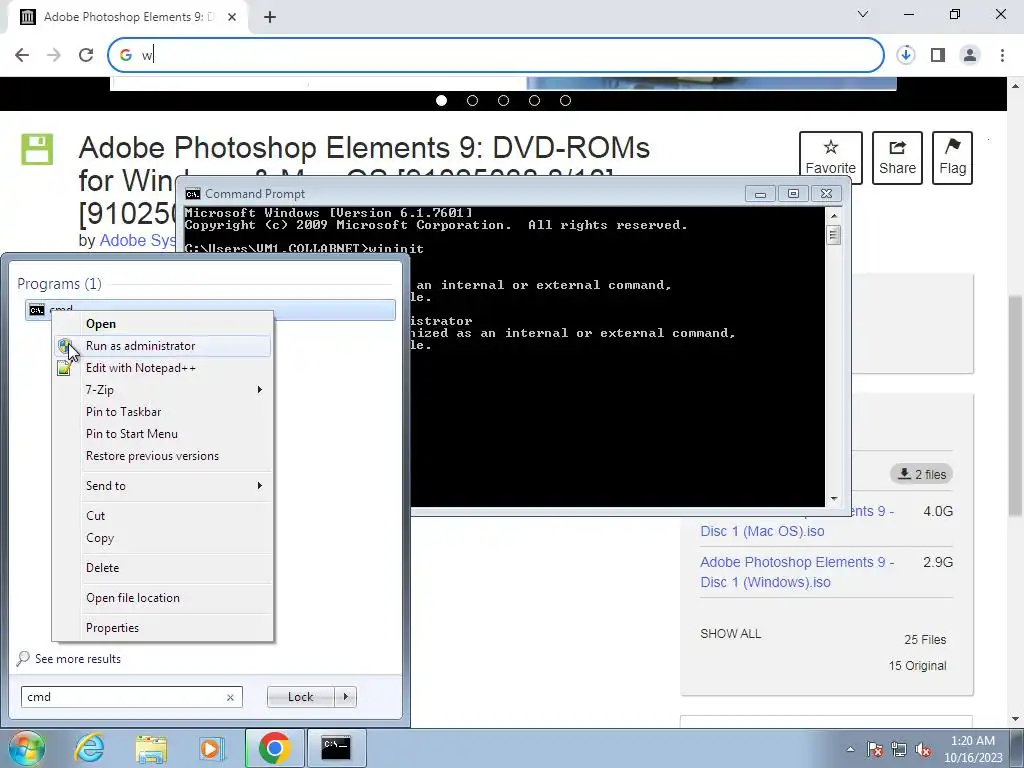
Task: Choose Cut in the context menu
Action: pyautogui.click(x=162, y=516)
